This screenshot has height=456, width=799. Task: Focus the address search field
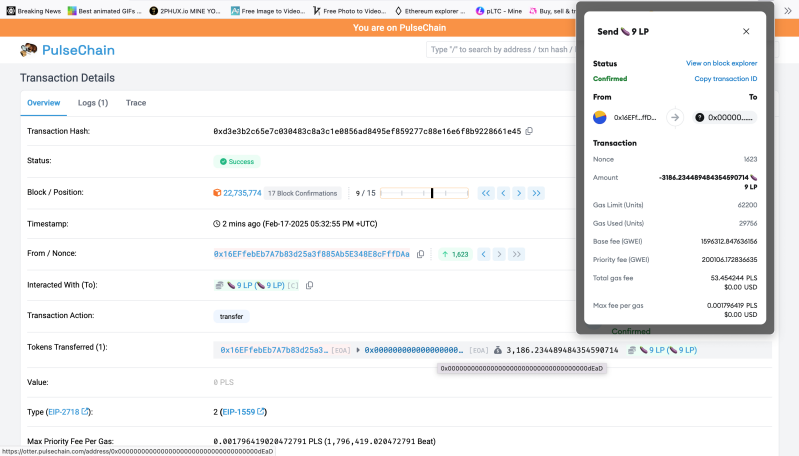coord(501,49)
